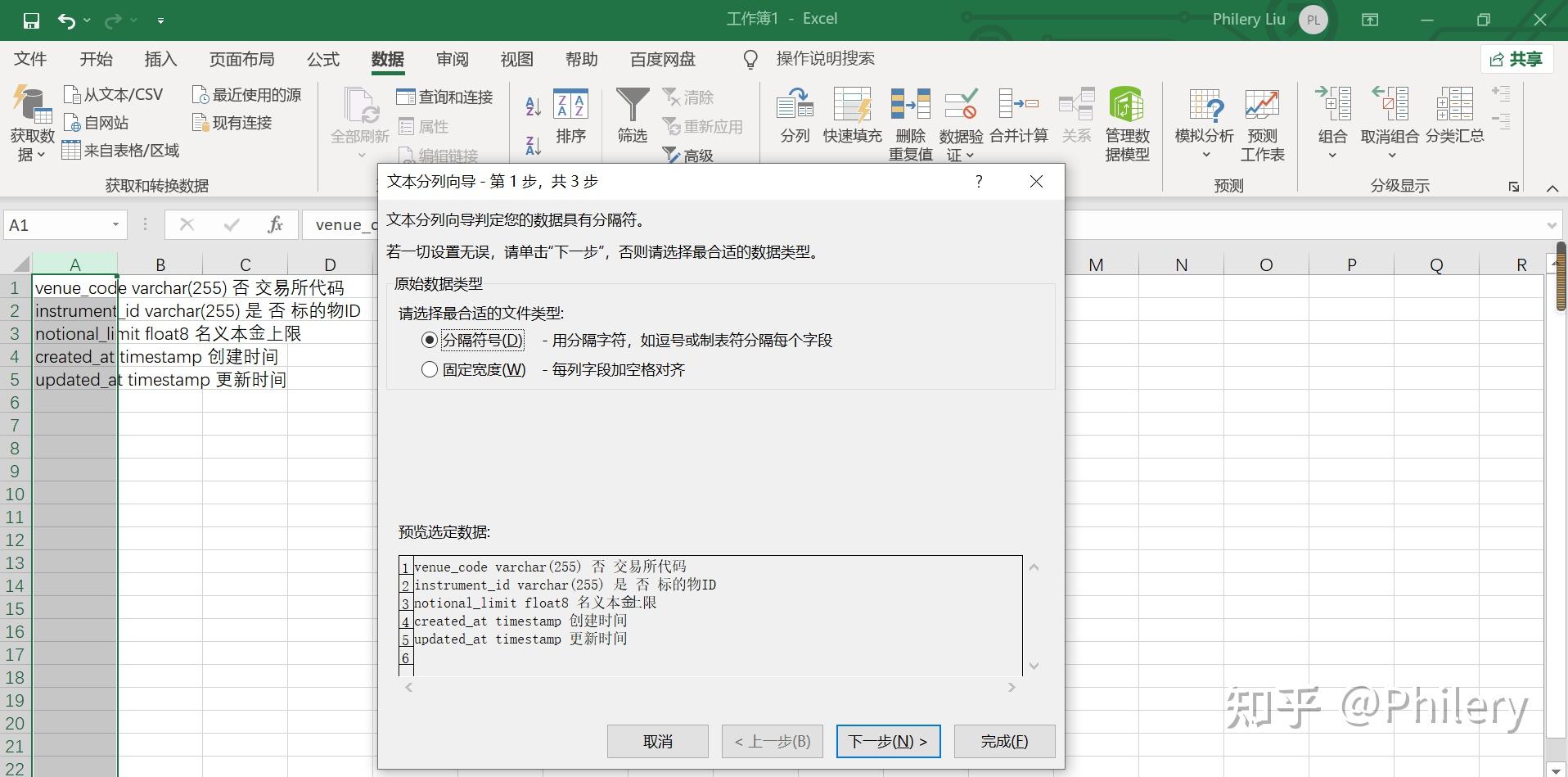Open Queries & Connections (查询和连接)

[x=445, y=97]
